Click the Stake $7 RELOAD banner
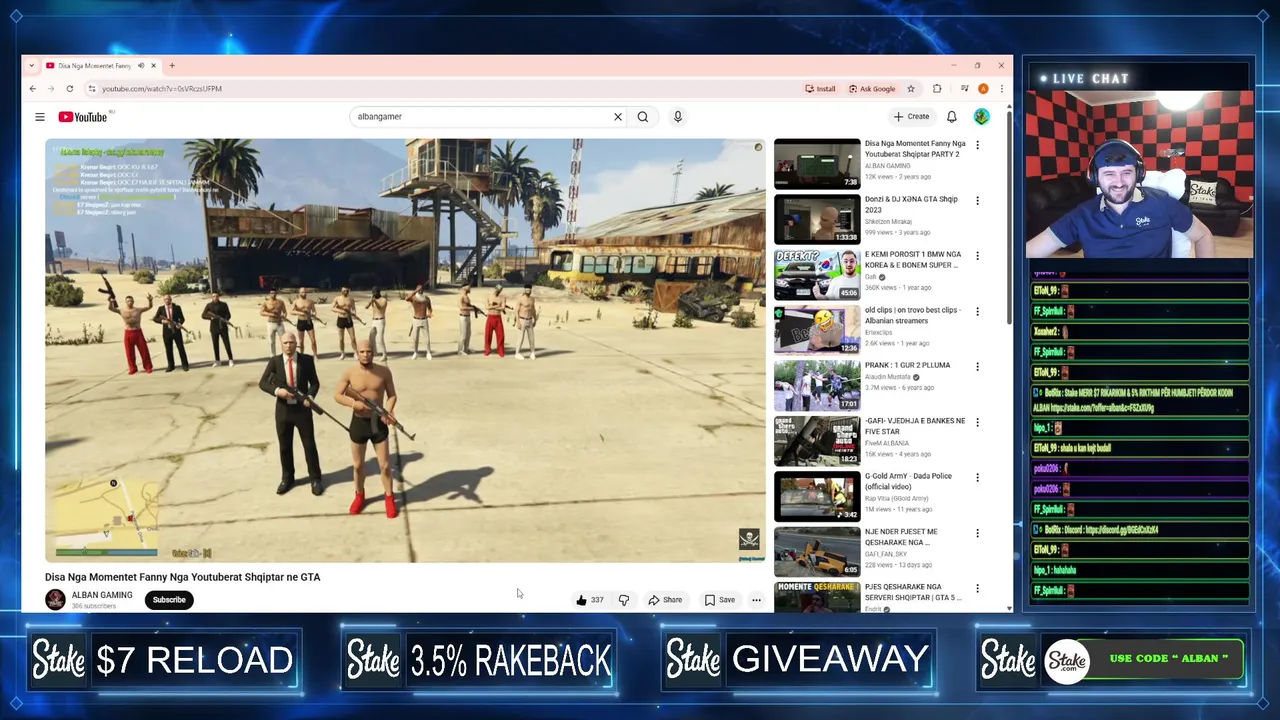 click(164, 660)
